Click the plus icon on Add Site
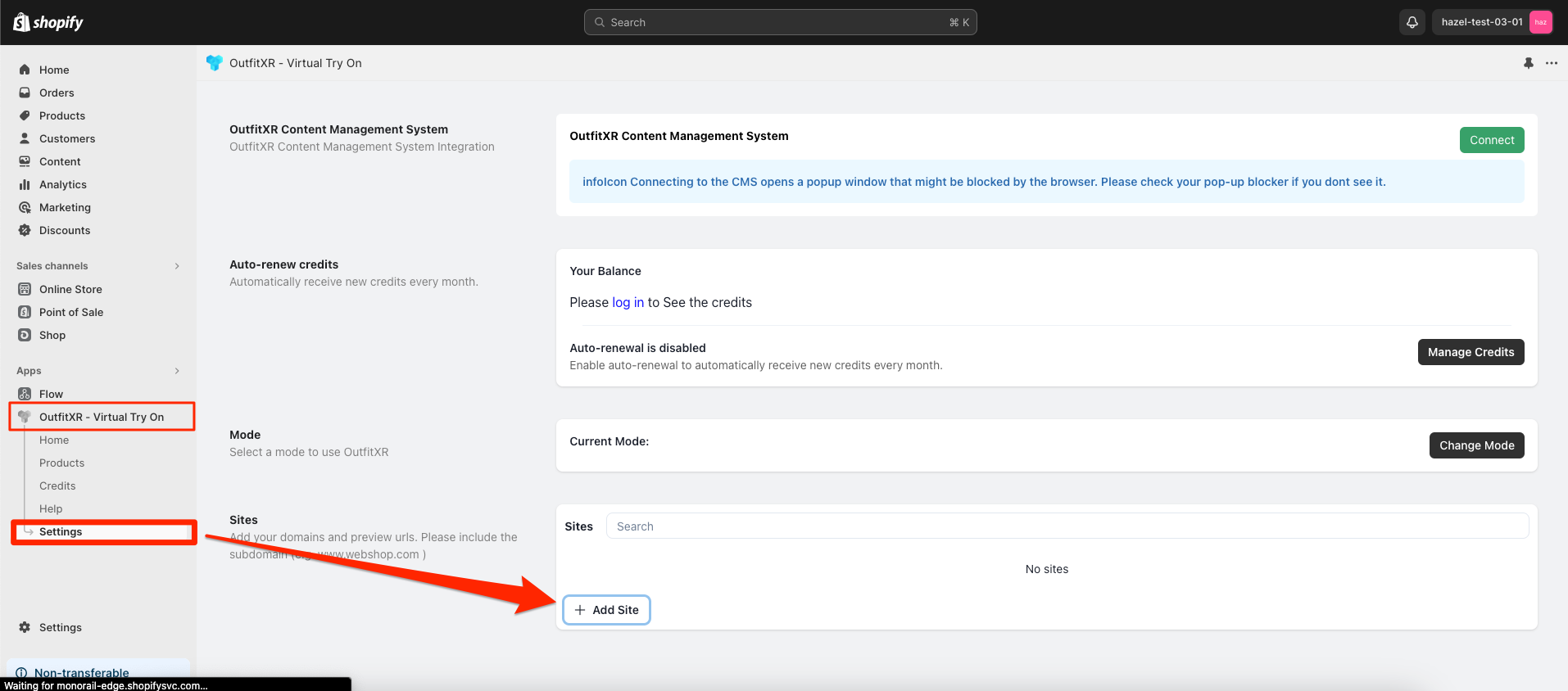 click(580, 610)
